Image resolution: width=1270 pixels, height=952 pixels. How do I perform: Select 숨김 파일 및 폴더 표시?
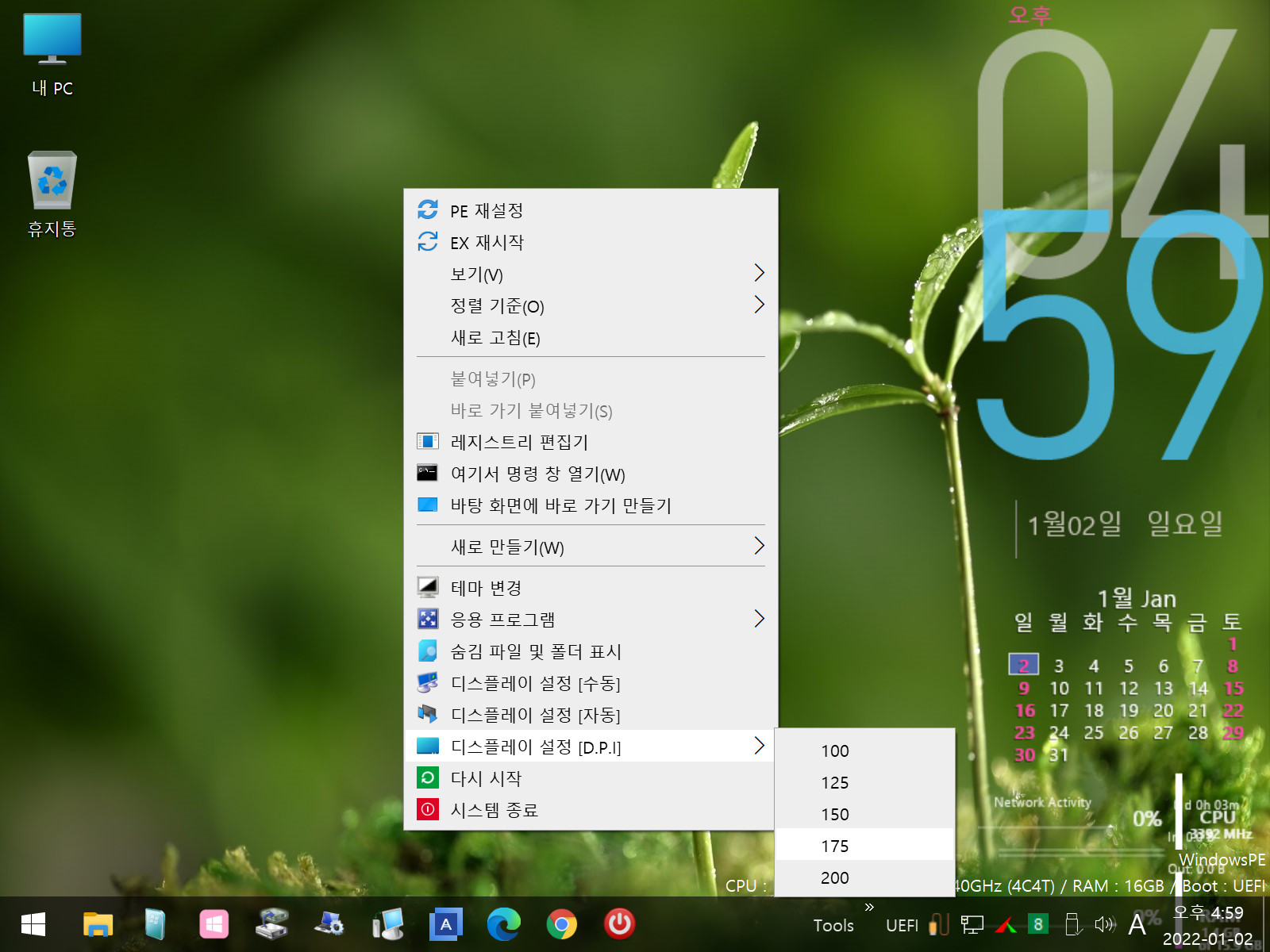[x=591, y=651]
